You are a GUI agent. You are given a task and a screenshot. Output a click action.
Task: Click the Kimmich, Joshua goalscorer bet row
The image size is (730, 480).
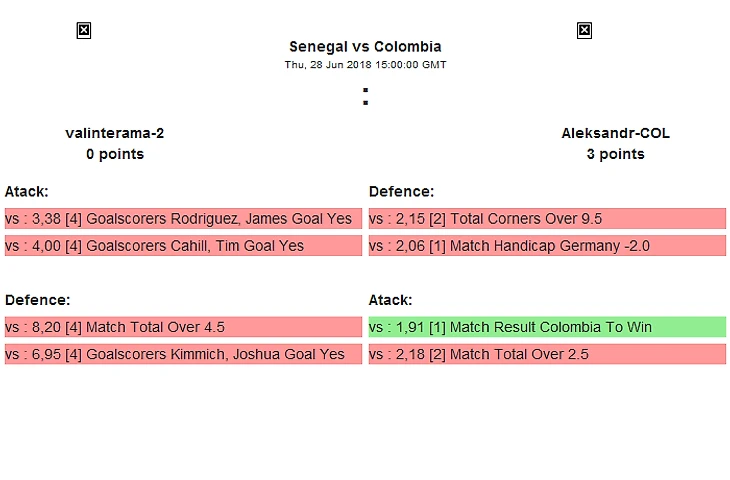point(183,354)
